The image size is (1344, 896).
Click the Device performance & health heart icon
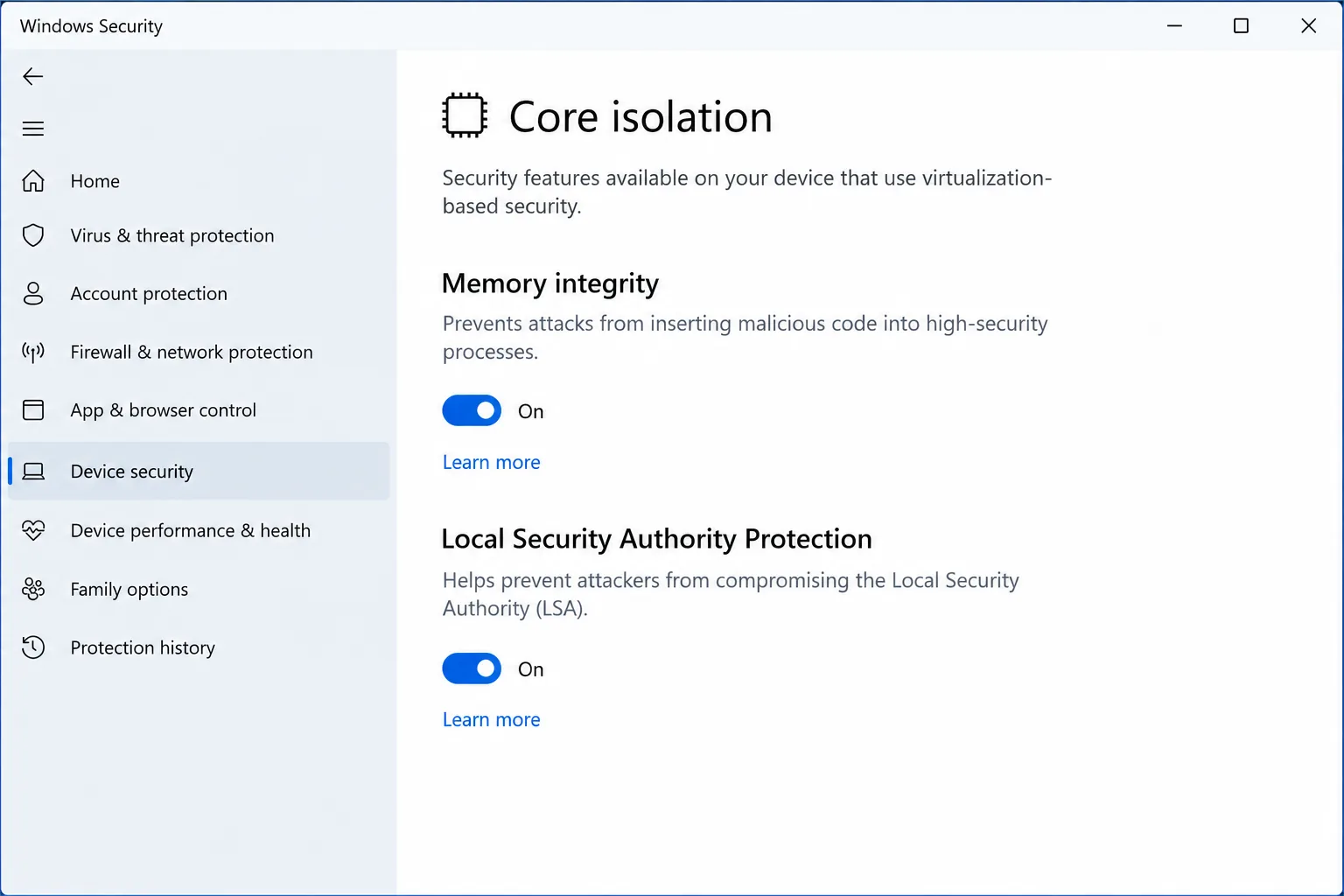(x=33, y=530)
